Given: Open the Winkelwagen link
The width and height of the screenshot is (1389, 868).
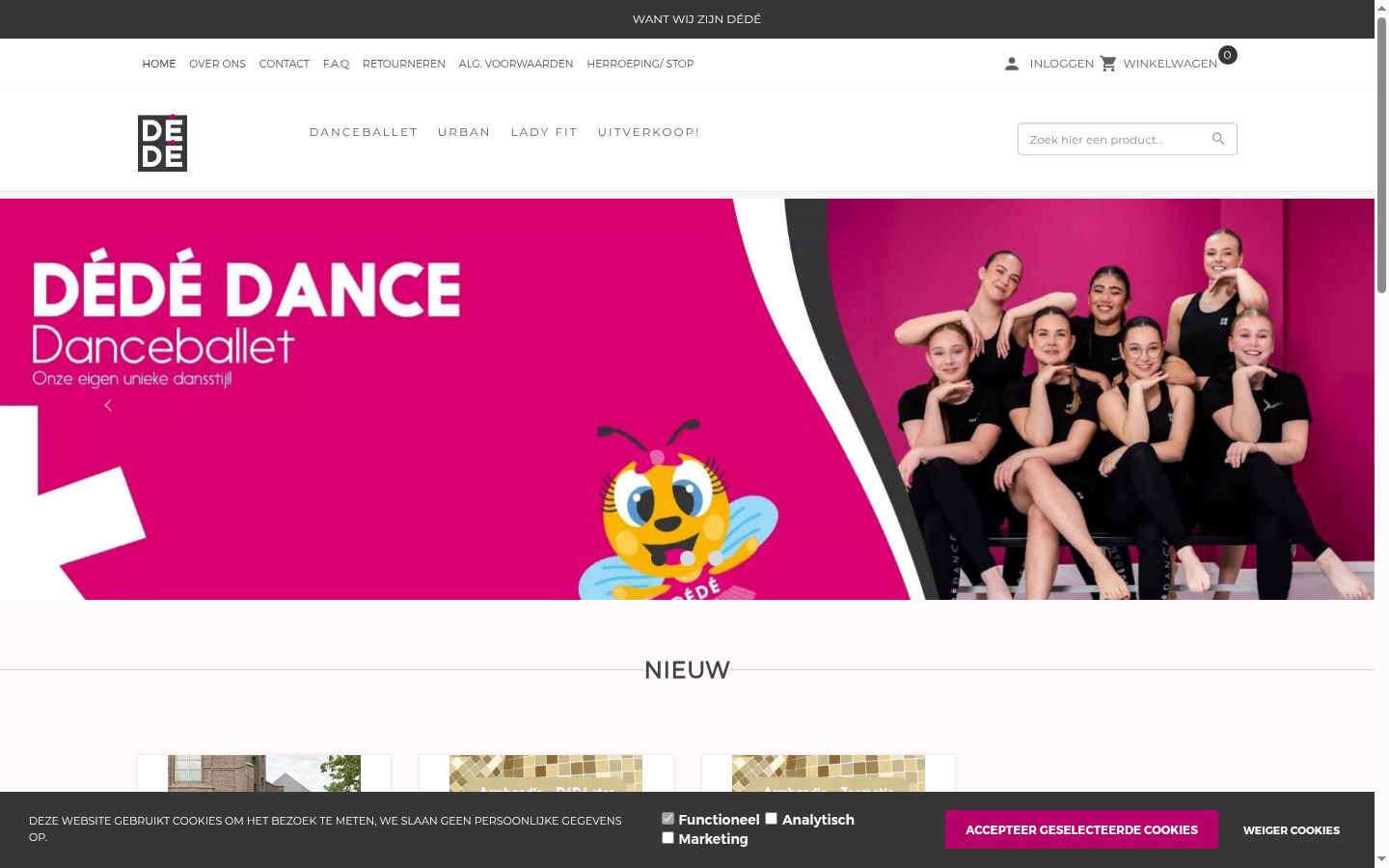Looking at the screenshot, I should coord(1170,64).
